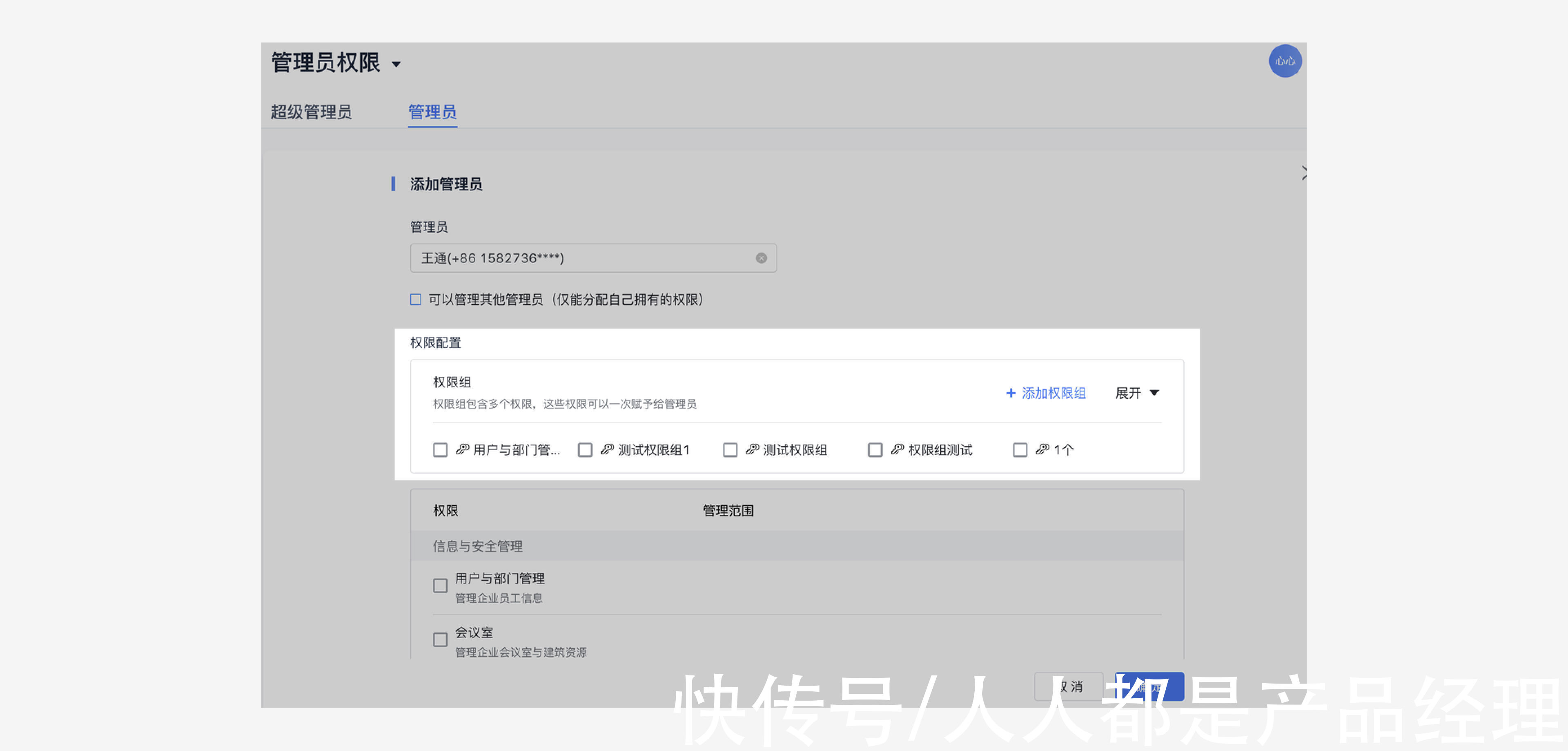Click the 信息与安全管理 section header
This screenshot has width=1568, height=751.
(797, 546)
